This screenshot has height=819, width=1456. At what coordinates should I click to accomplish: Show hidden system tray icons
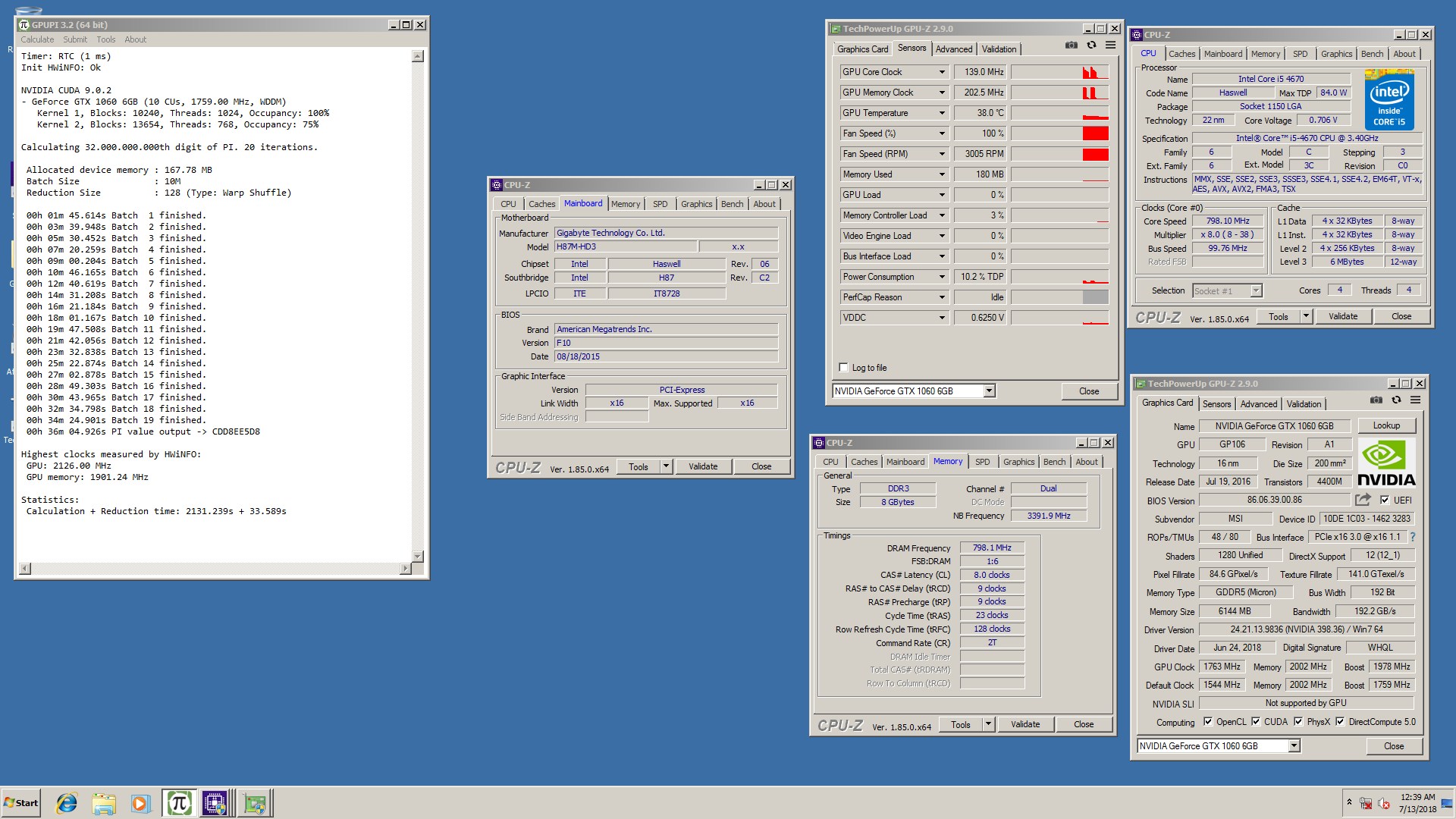coord(1349,802)
